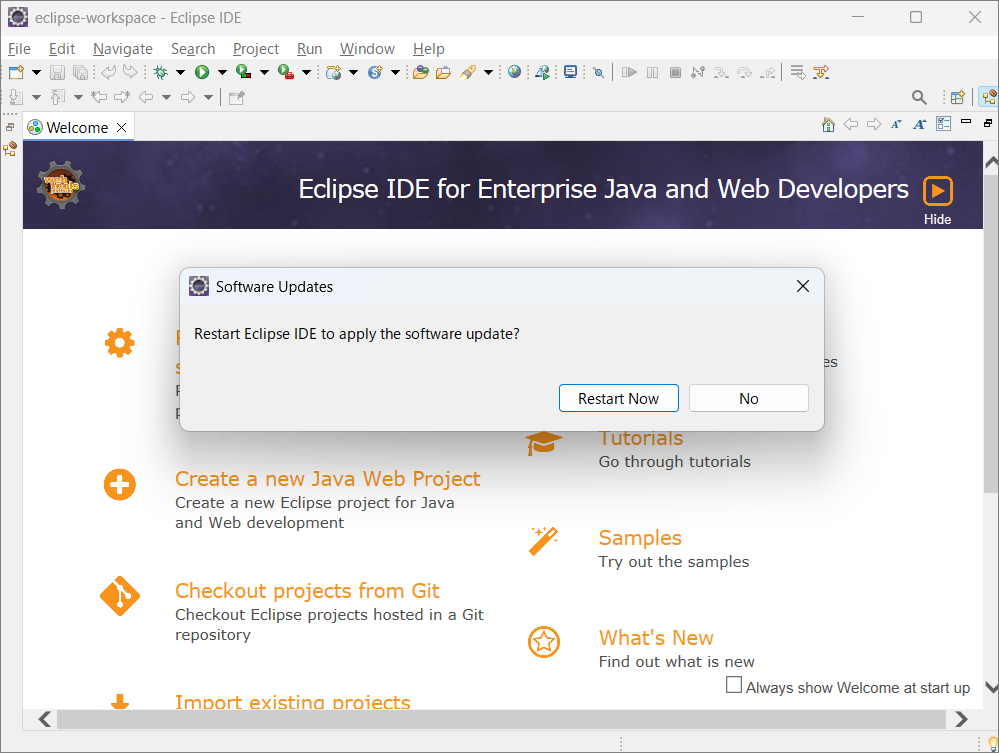Viewport: 999px width, 753px height.
Task: Click the green Run launch icon
Action: pyautogui.click(x=202, y=72)
